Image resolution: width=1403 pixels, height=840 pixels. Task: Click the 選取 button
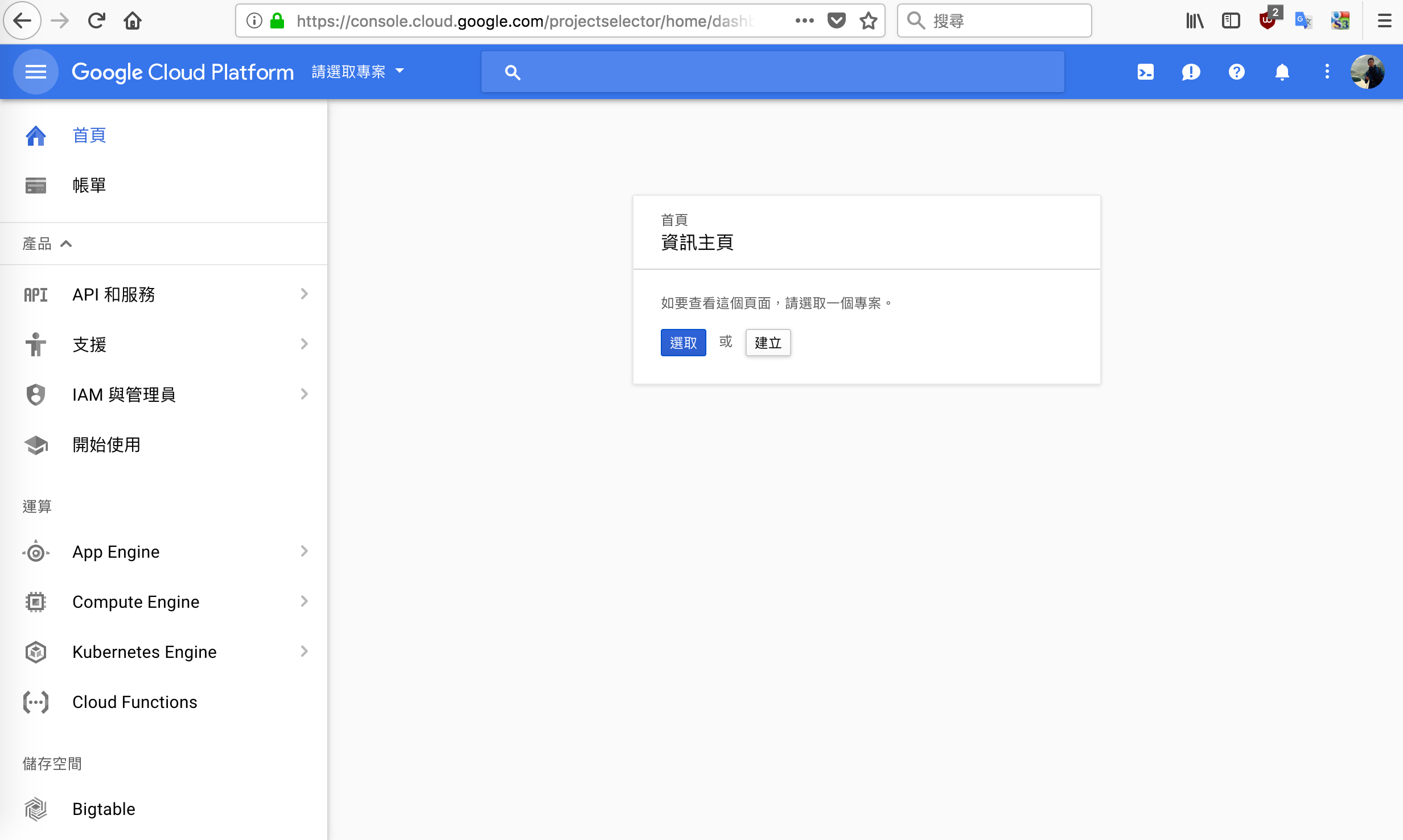point(683,342)
